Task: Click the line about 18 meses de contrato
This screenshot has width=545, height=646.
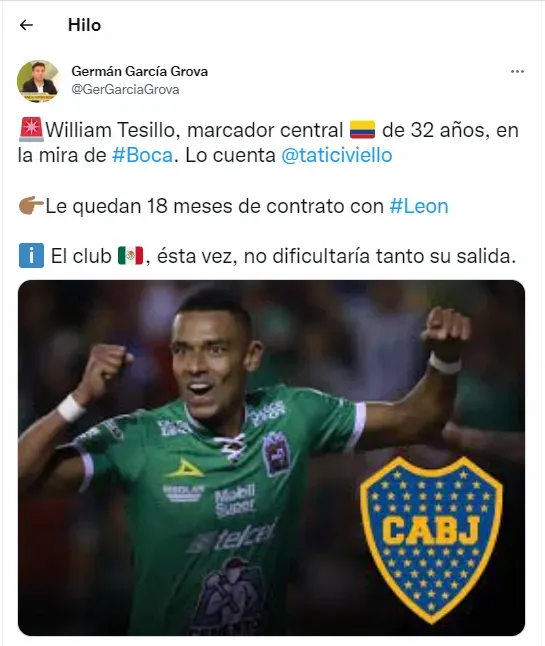Action: pyautogui.click(x=234, y=206)
